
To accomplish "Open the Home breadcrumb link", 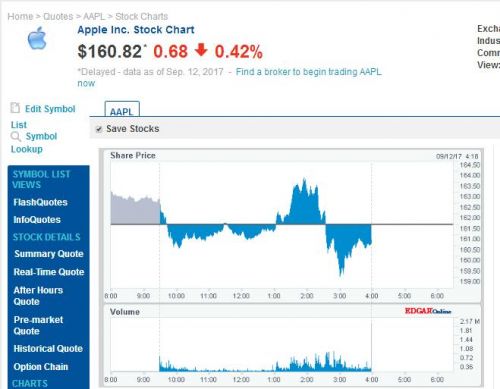I will click(20, 16).
